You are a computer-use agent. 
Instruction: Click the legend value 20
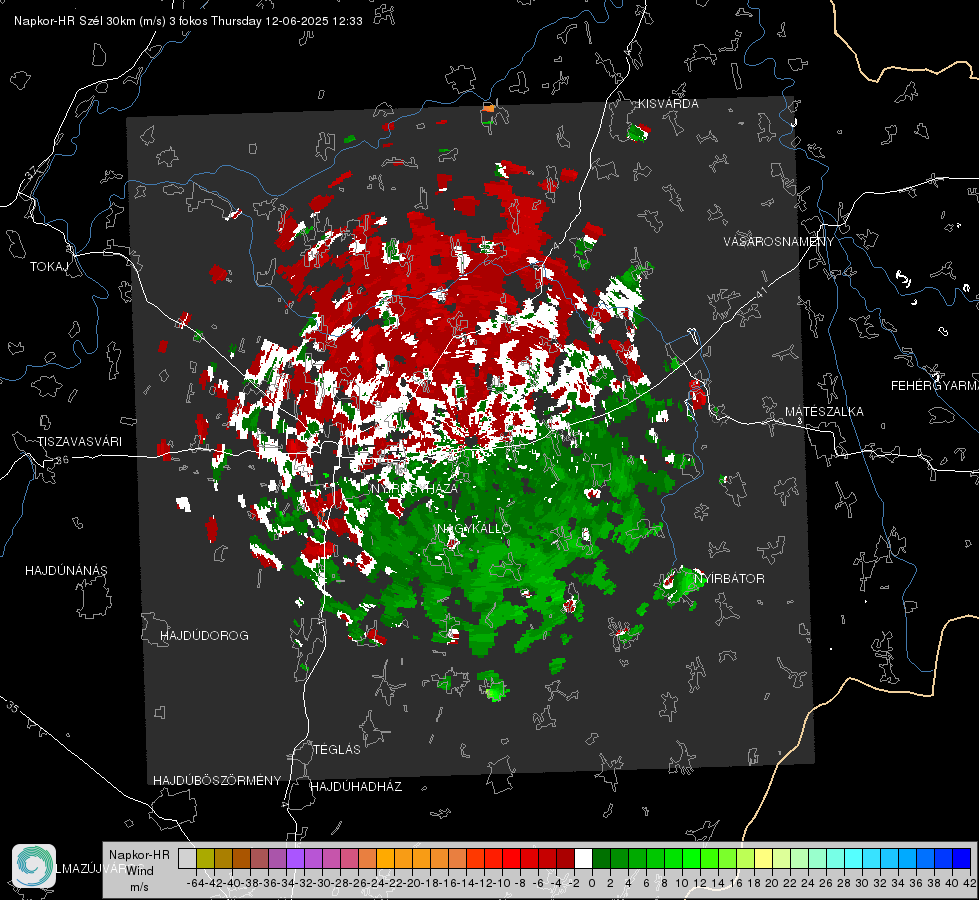point(772,883)
